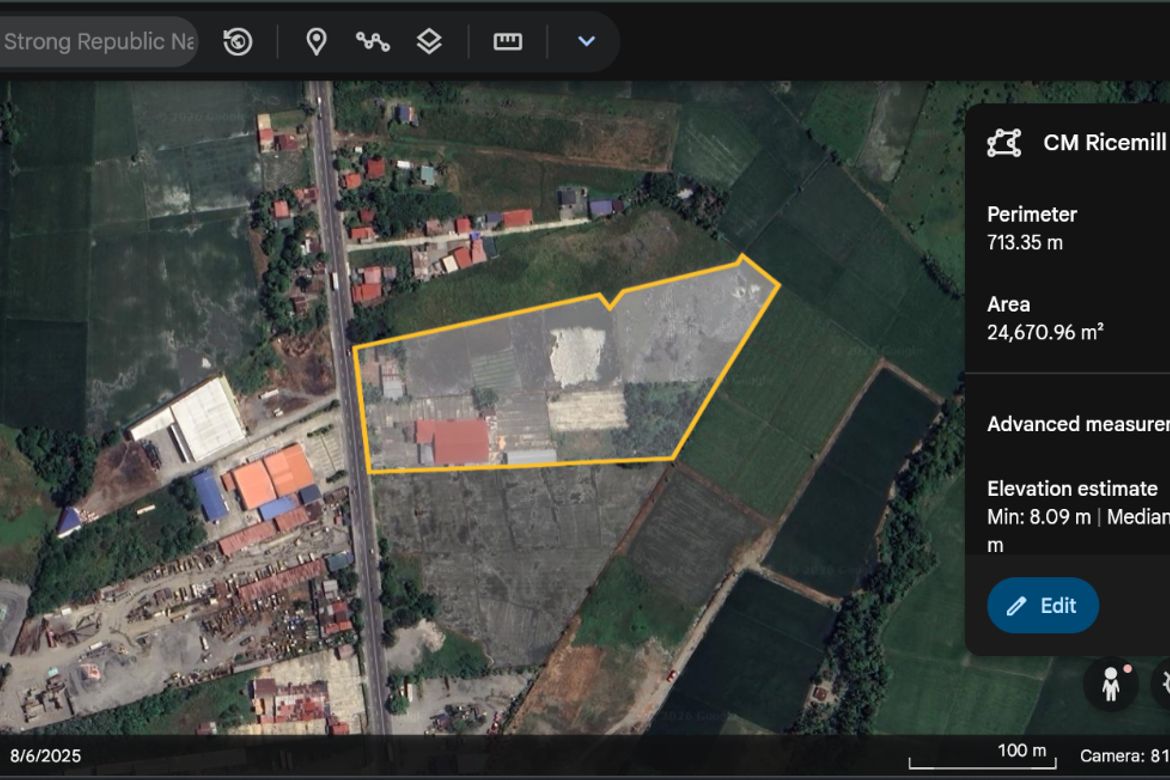The image size is (1170, 780).
Task: Click the Strong Republic search field
Action: (97, 42)
